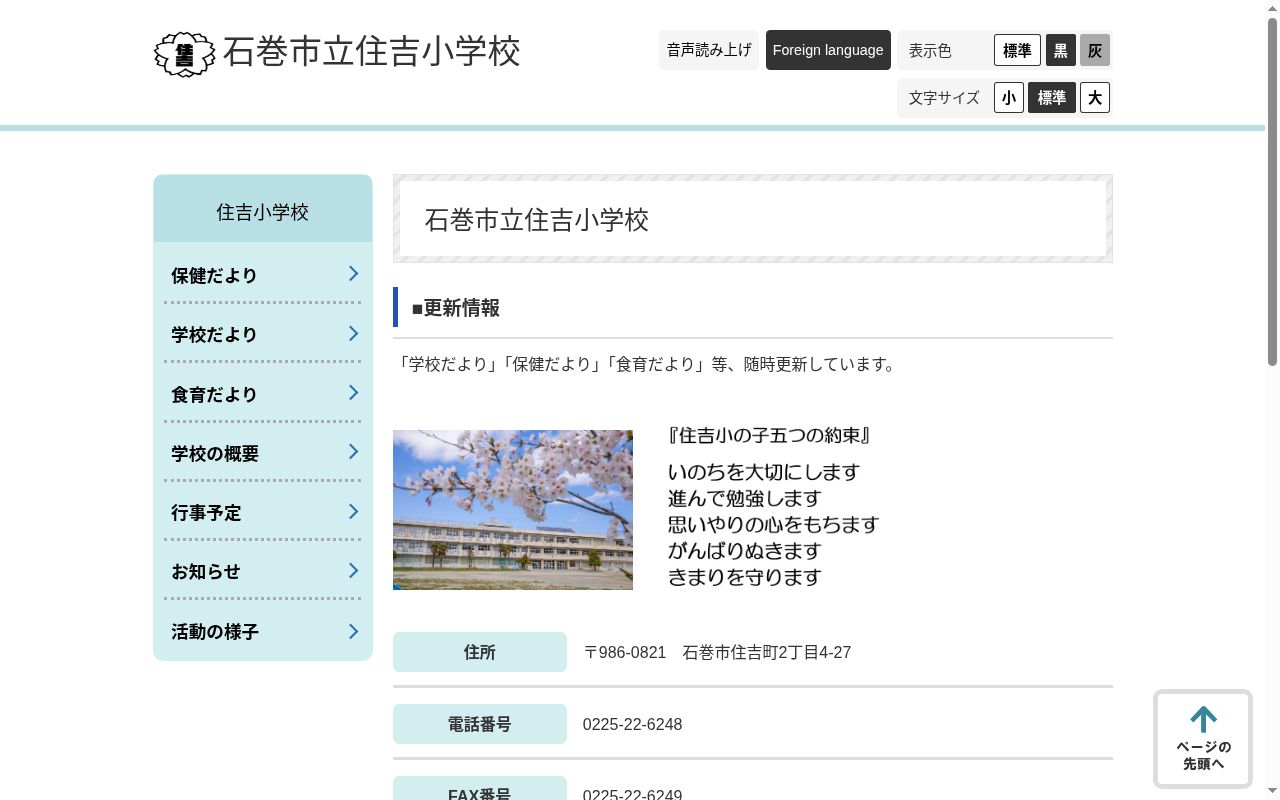The width and height of the screenshot is (1280, 800).
Task: Click the 住所 label cell
Action: click(480, 652)
